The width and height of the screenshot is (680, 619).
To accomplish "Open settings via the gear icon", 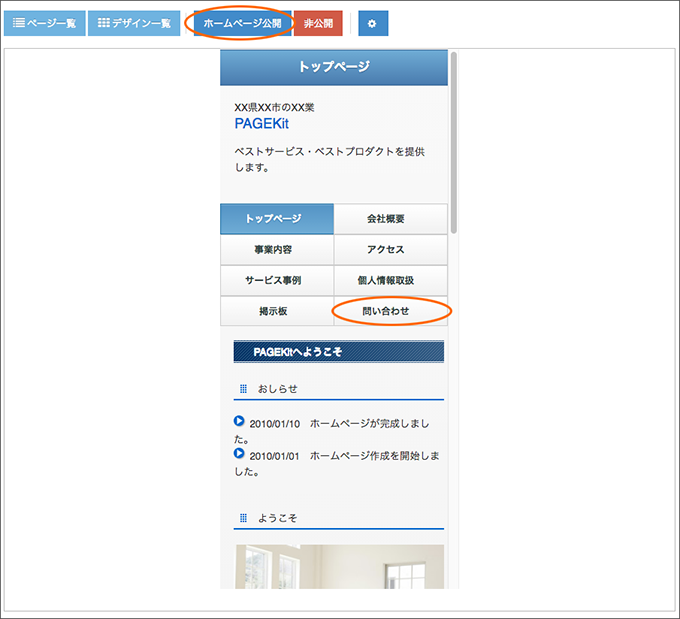I will click(373, 23).
